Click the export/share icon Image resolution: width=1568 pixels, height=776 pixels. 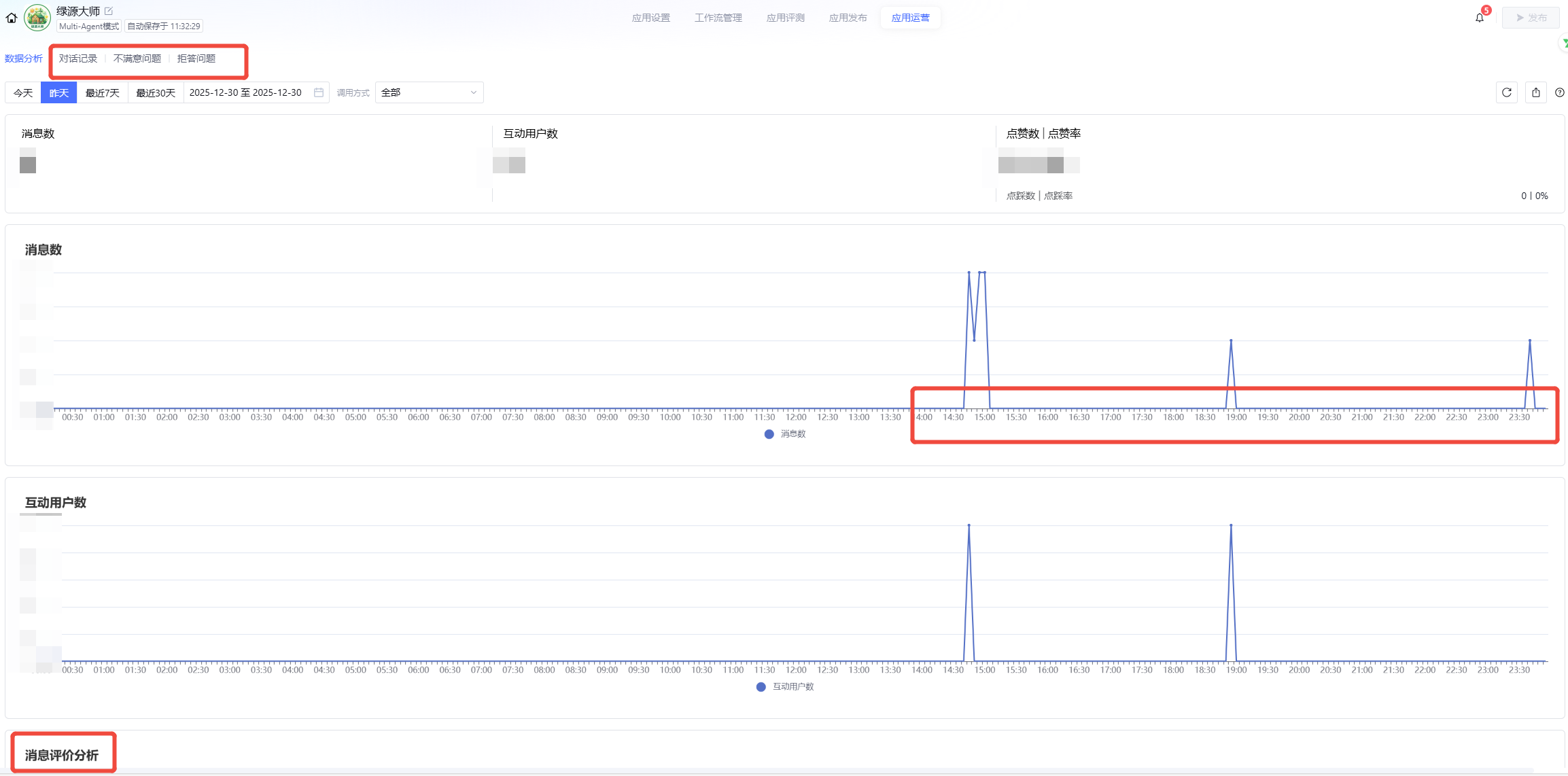click(x=1535, y=92)
